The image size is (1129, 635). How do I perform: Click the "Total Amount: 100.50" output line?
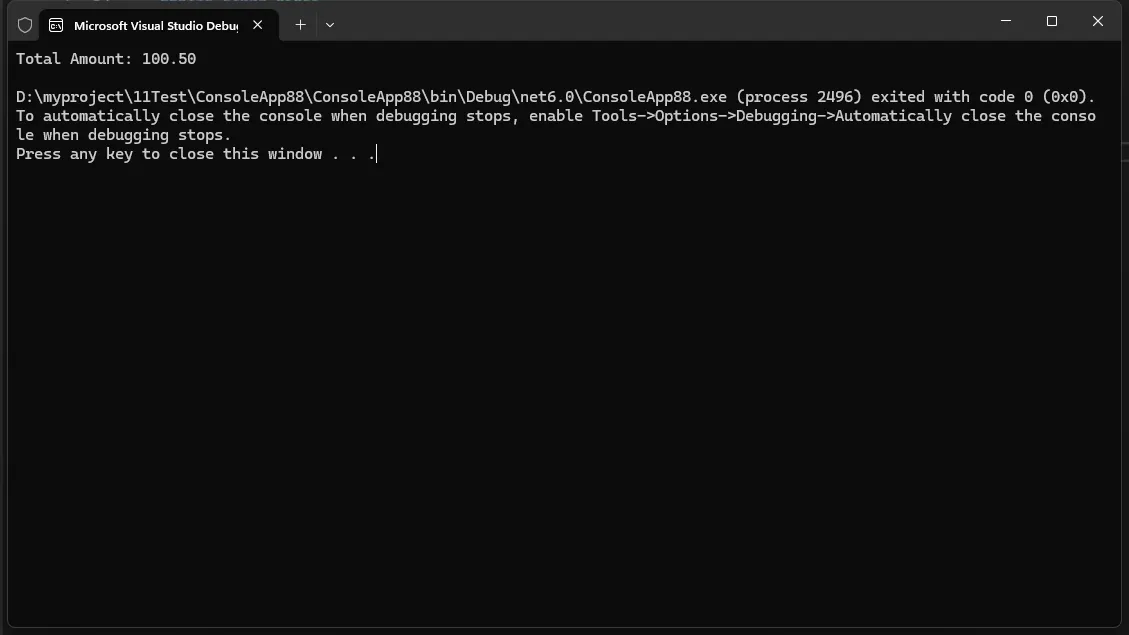tap(106, 59)
